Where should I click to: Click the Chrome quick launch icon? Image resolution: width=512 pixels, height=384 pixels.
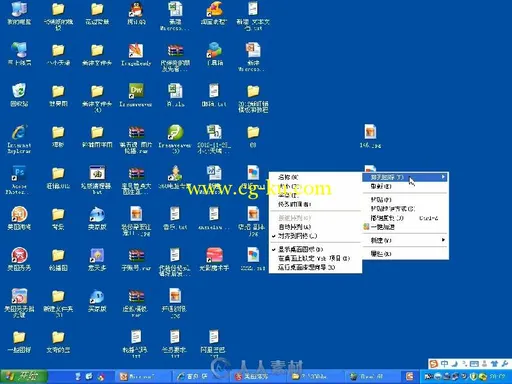pos(101,377)
